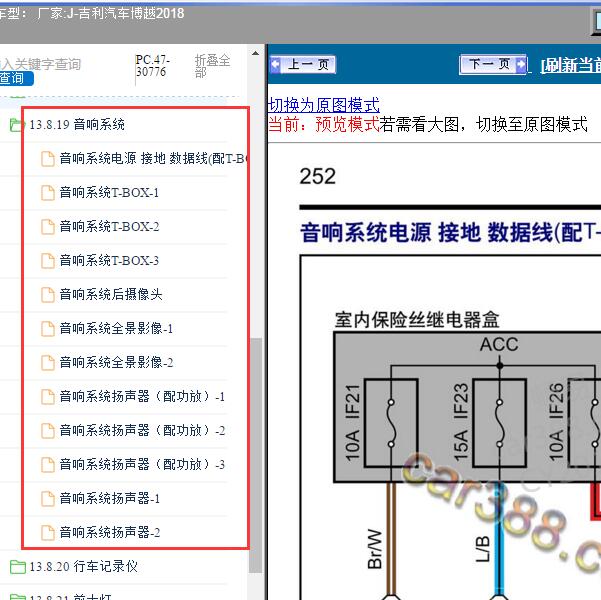Go to previous page with 上一页 button
The width and height of the screenshot is (601, 600).
303,64
